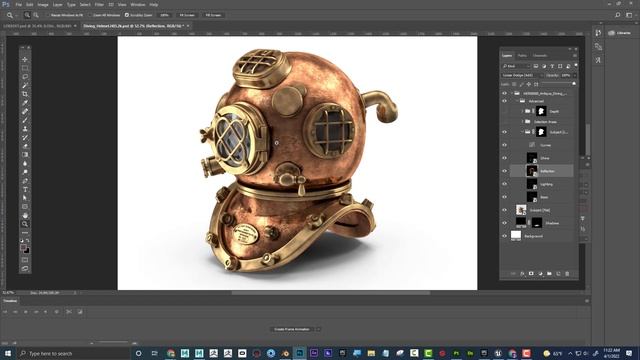Switch to the Channels panel tab
The width and height of the screenshot is (640, 360).
tap(540, 56)
